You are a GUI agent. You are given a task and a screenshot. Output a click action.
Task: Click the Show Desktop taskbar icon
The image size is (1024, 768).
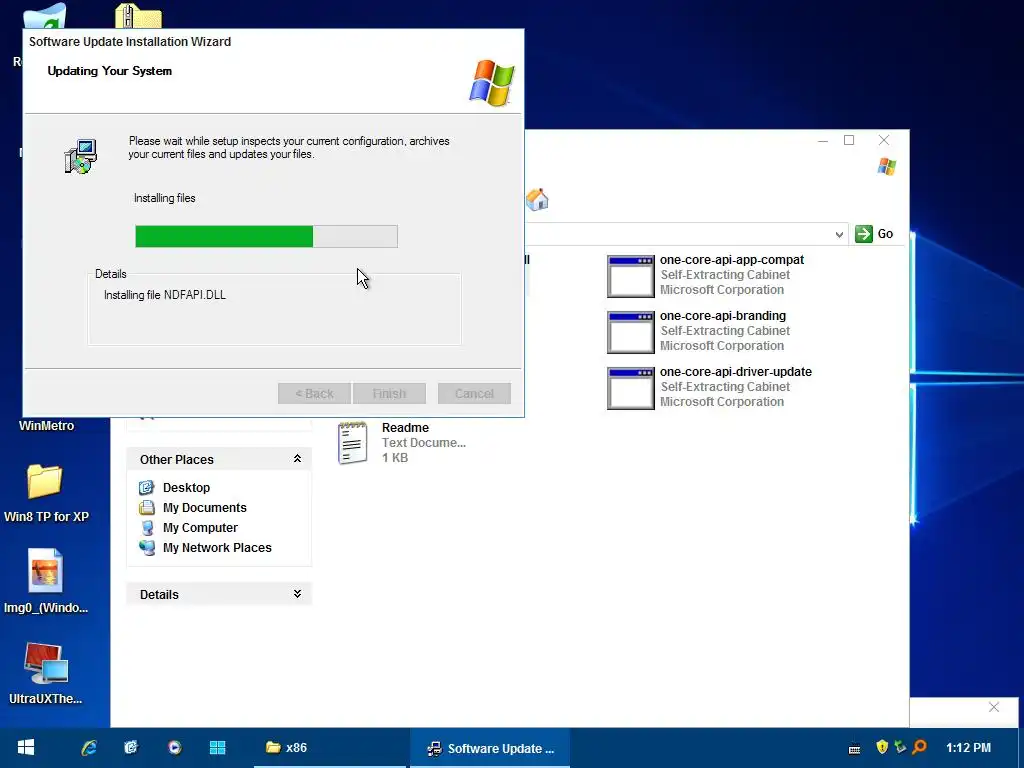pyautogui.click(x=131, y=748)
